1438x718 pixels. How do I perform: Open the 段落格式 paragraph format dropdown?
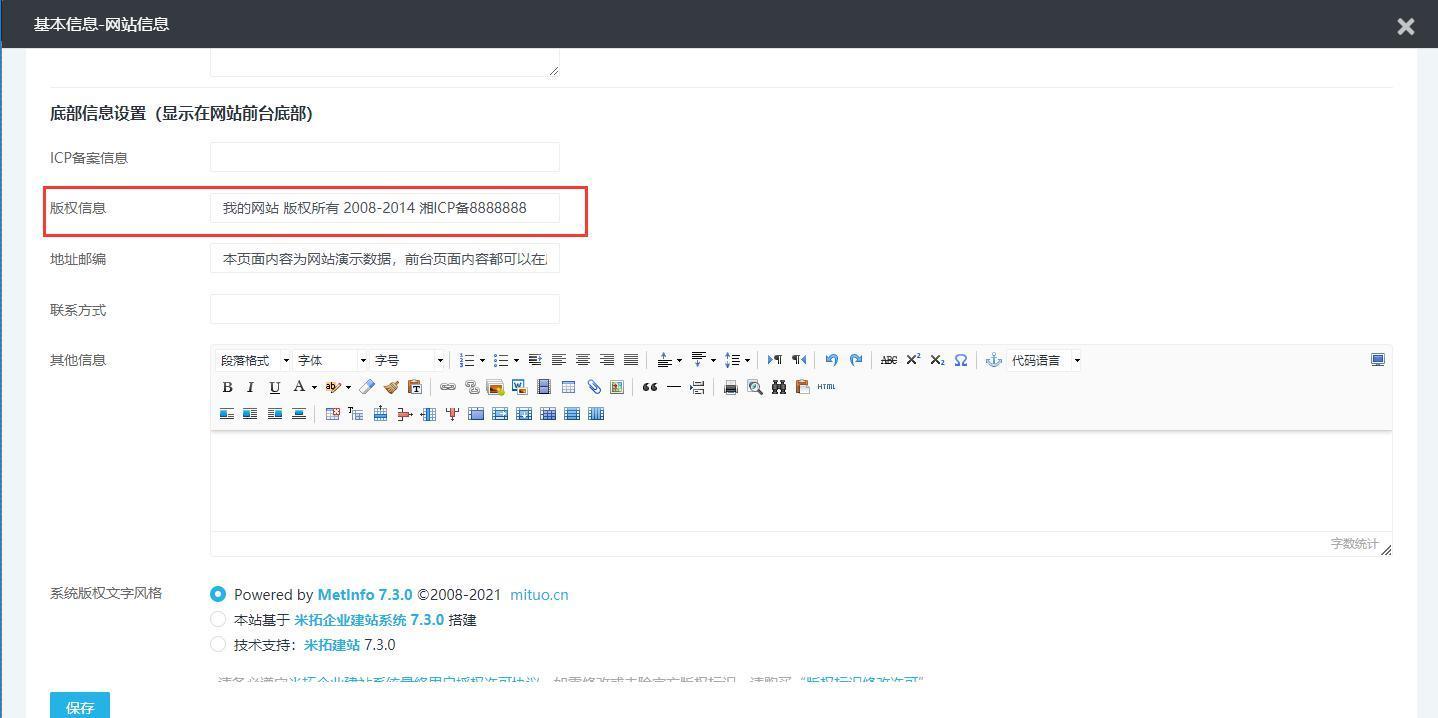coord(254,360)
